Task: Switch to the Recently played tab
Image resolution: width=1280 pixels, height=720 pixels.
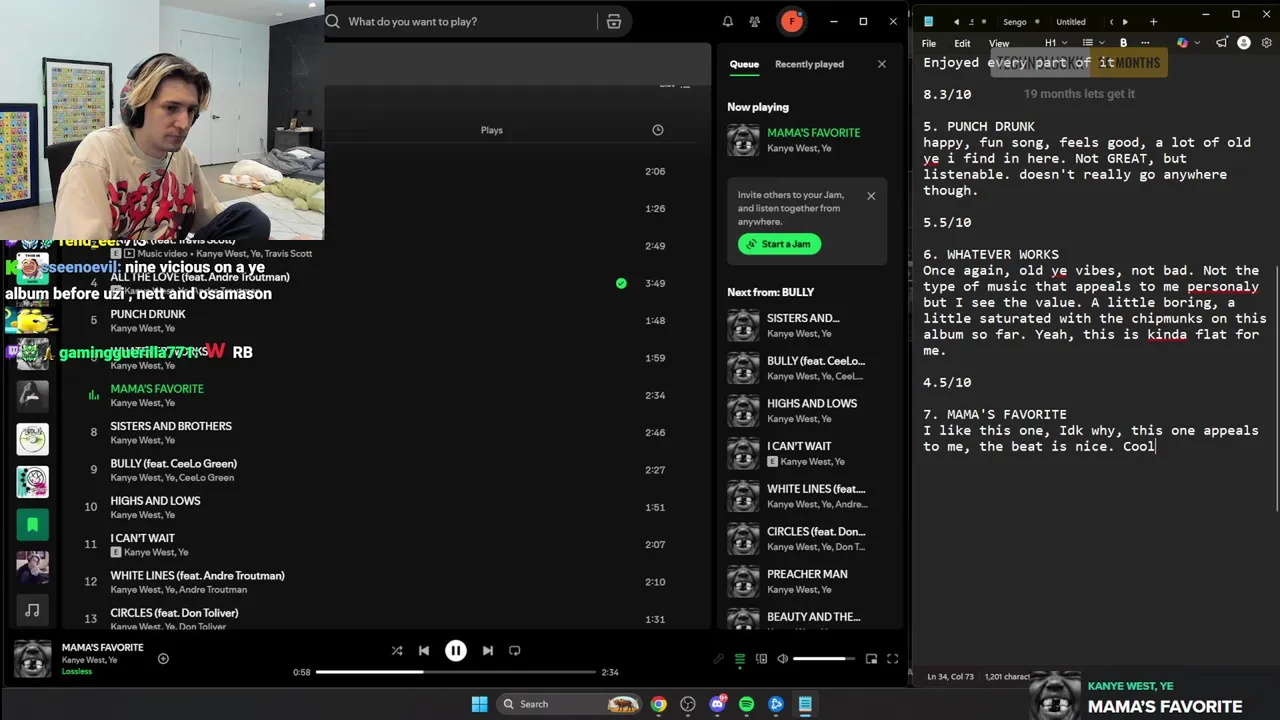Action: click(809, 64)
